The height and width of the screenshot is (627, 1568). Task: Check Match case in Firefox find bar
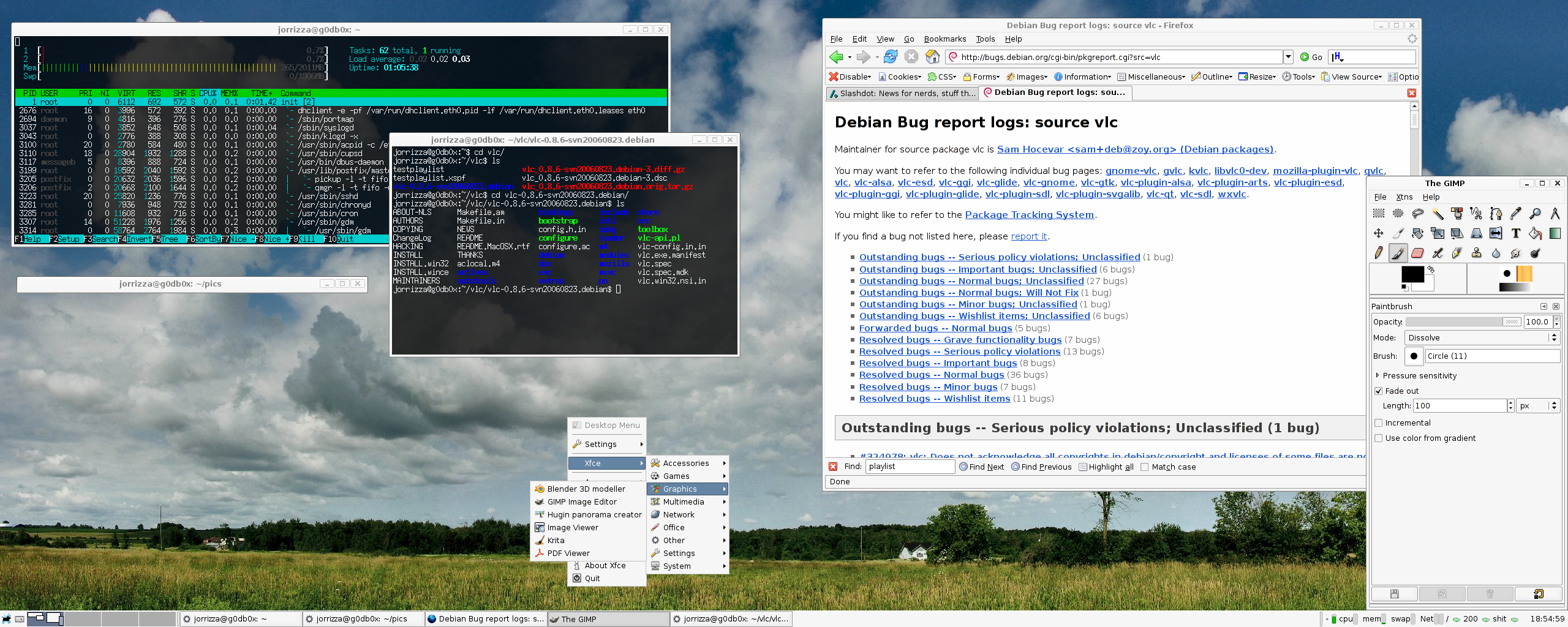pos(1144,467)
